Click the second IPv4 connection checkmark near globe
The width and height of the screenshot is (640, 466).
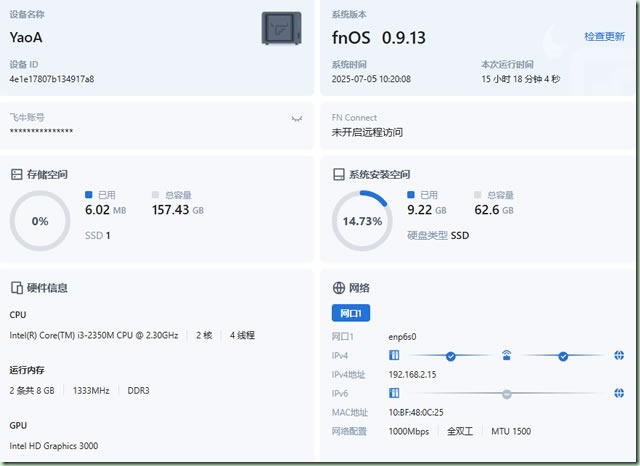(562, 356)
